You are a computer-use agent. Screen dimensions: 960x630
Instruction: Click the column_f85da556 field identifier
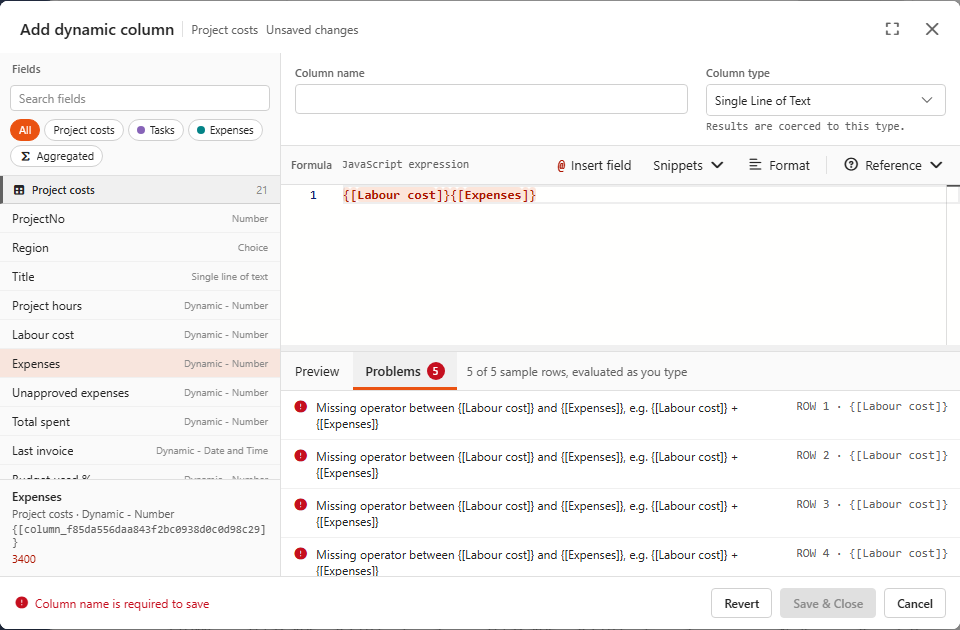tap(139, 536)
